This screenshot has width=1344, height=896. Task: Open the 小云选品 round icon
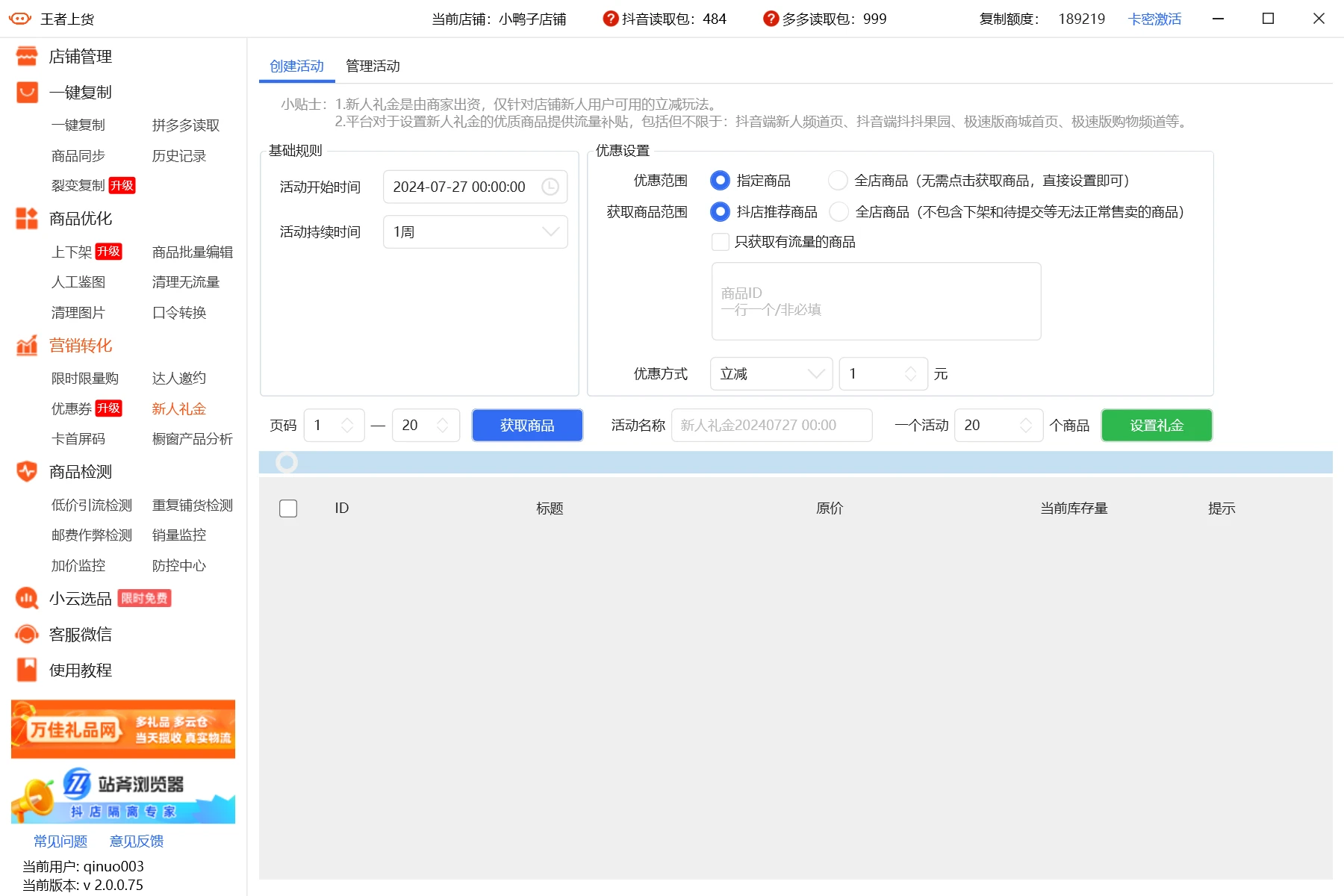point(27,598)
